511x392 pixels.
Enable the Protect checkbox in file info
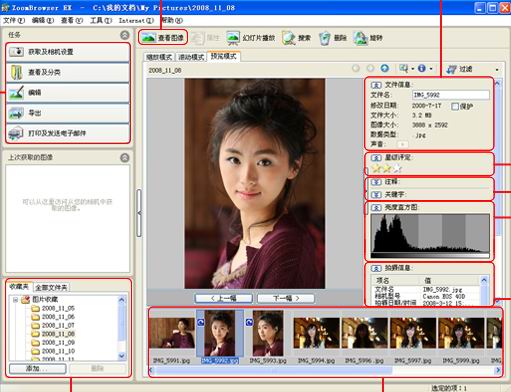click(455, 106)
